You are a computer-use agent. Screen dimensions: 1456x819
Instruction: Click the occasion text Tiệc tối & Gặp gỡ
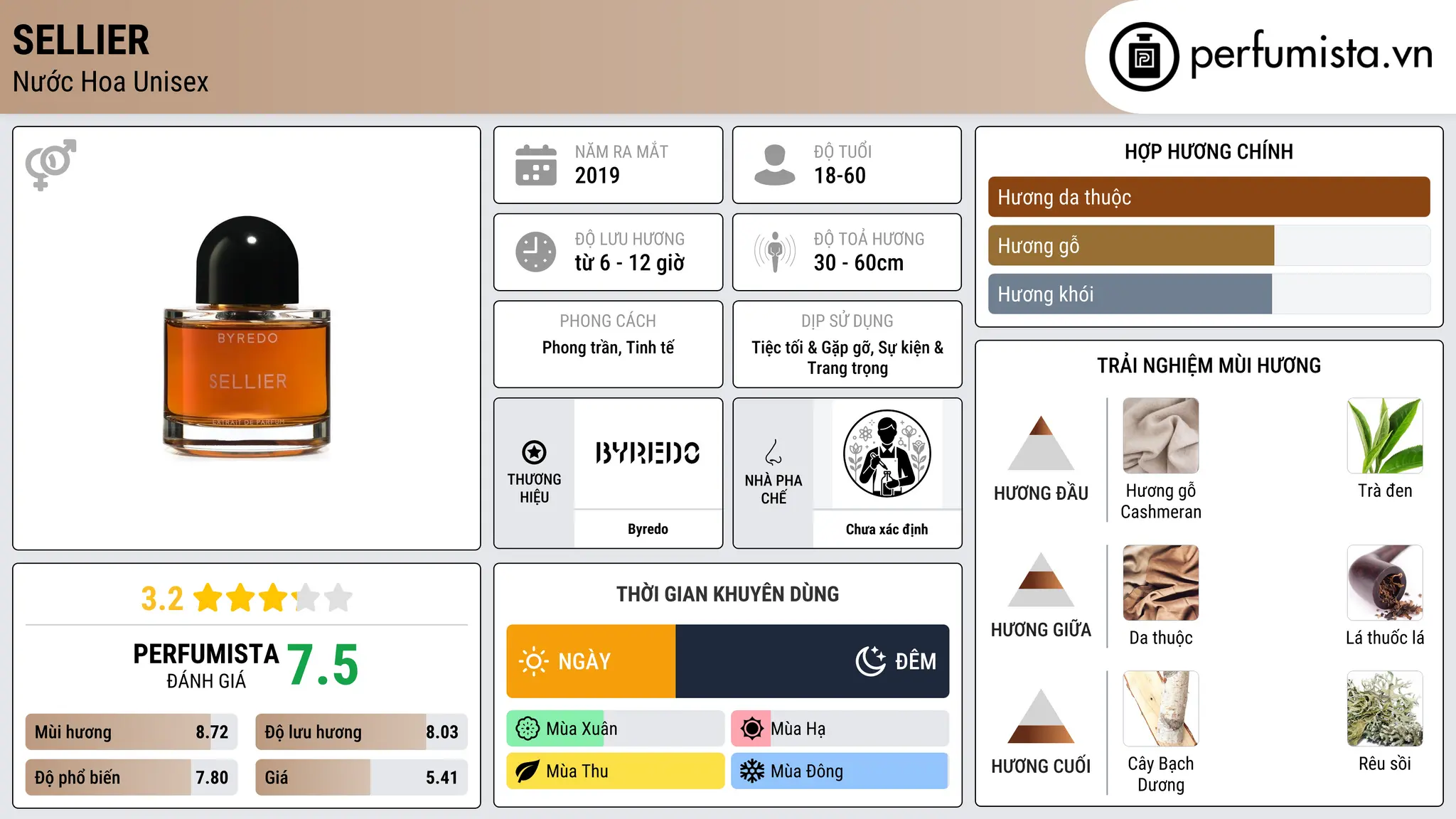tap(813, 348)
